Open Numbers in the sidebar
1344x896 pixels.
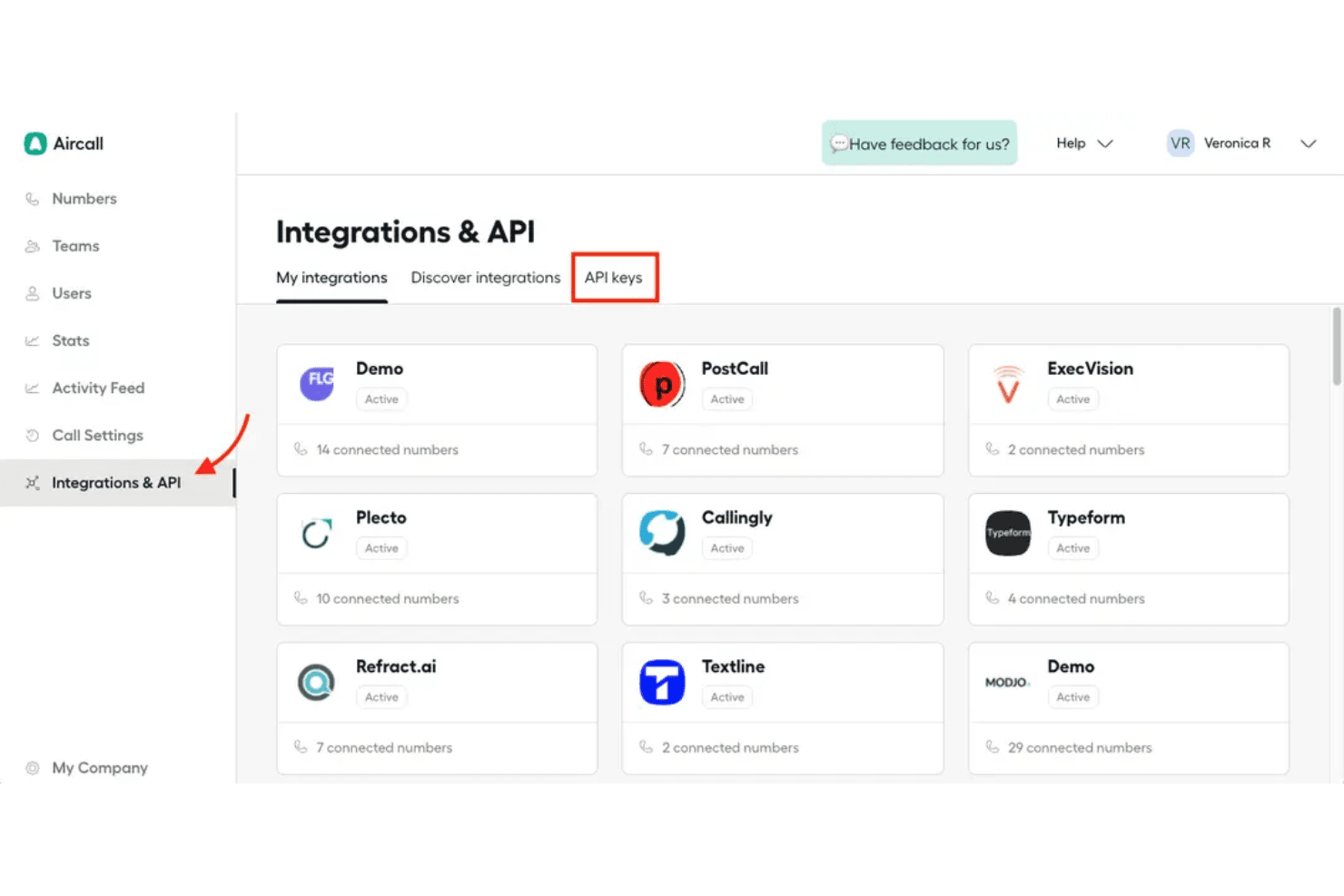pos(84,199)
